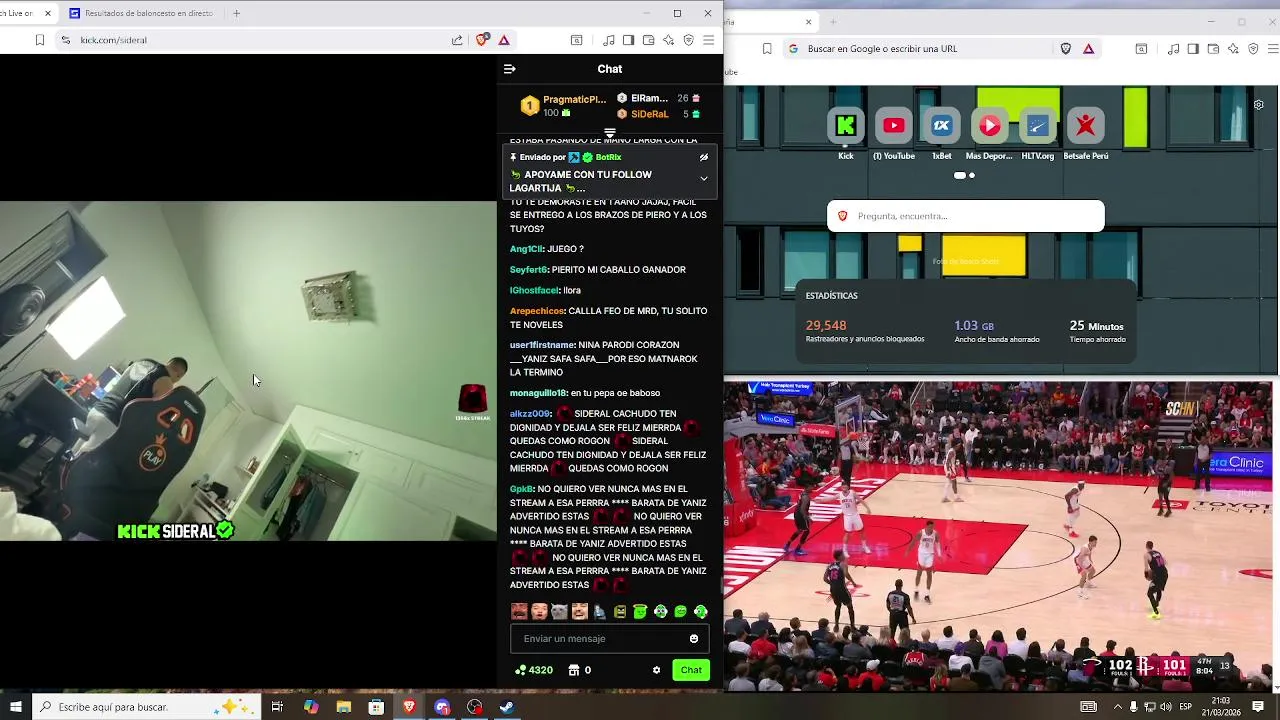Viewport: 1280px width, 720px height.
Task: Open Arepechicos username in chat
Action: click(x=537, y=311)
